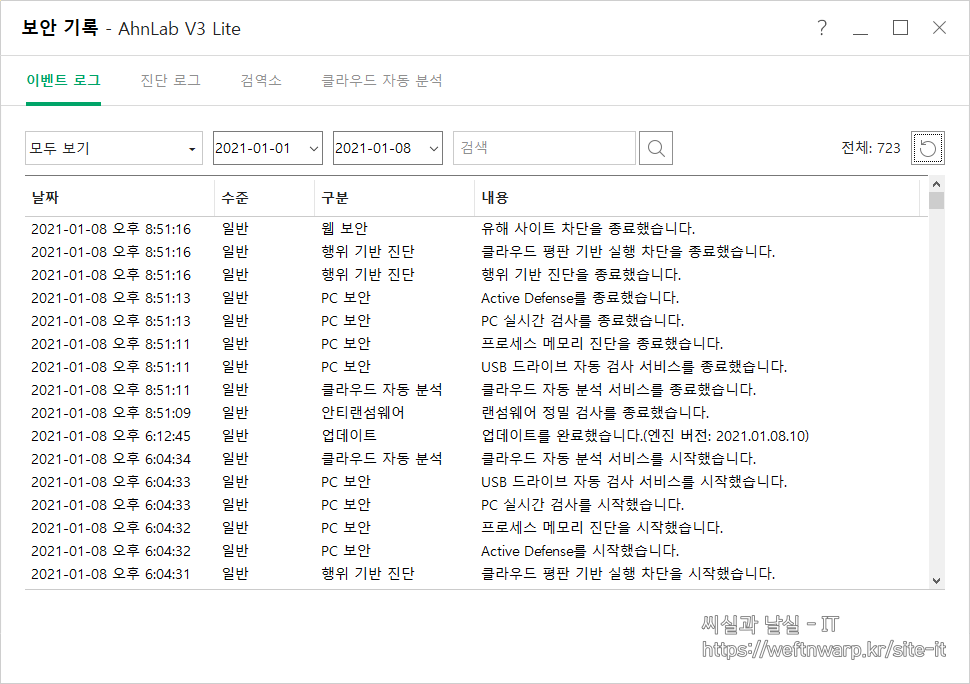
Task: Switch to the 이벤트 로그 tab
Action: point(63,80)
